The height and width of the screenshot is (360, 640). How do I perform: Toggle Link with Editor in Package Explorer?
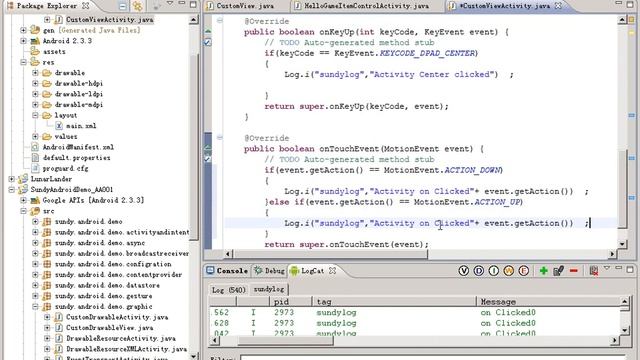tap(138, 6)
